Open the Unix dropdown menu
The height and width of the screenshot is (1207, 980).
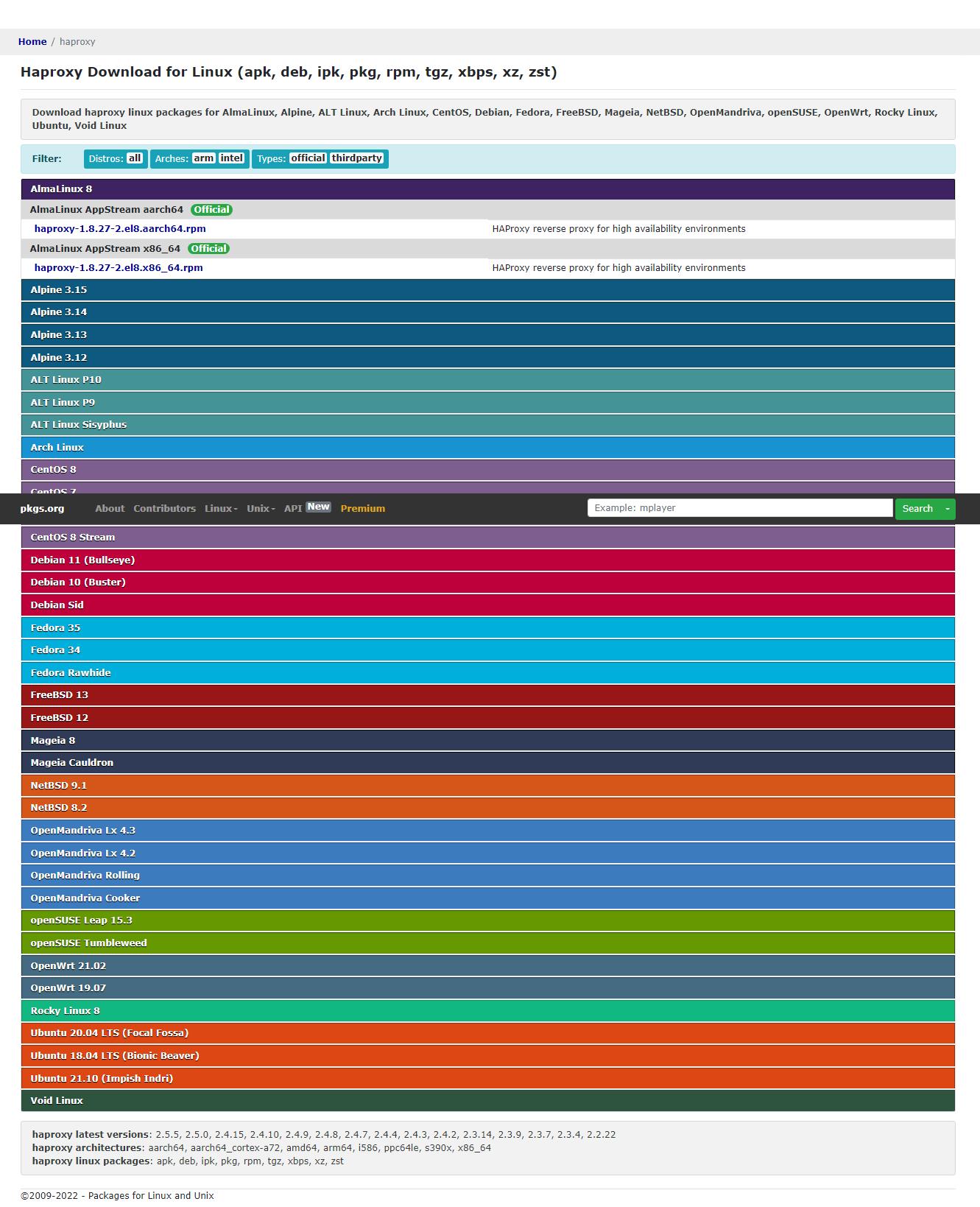(x=261, y=509)
